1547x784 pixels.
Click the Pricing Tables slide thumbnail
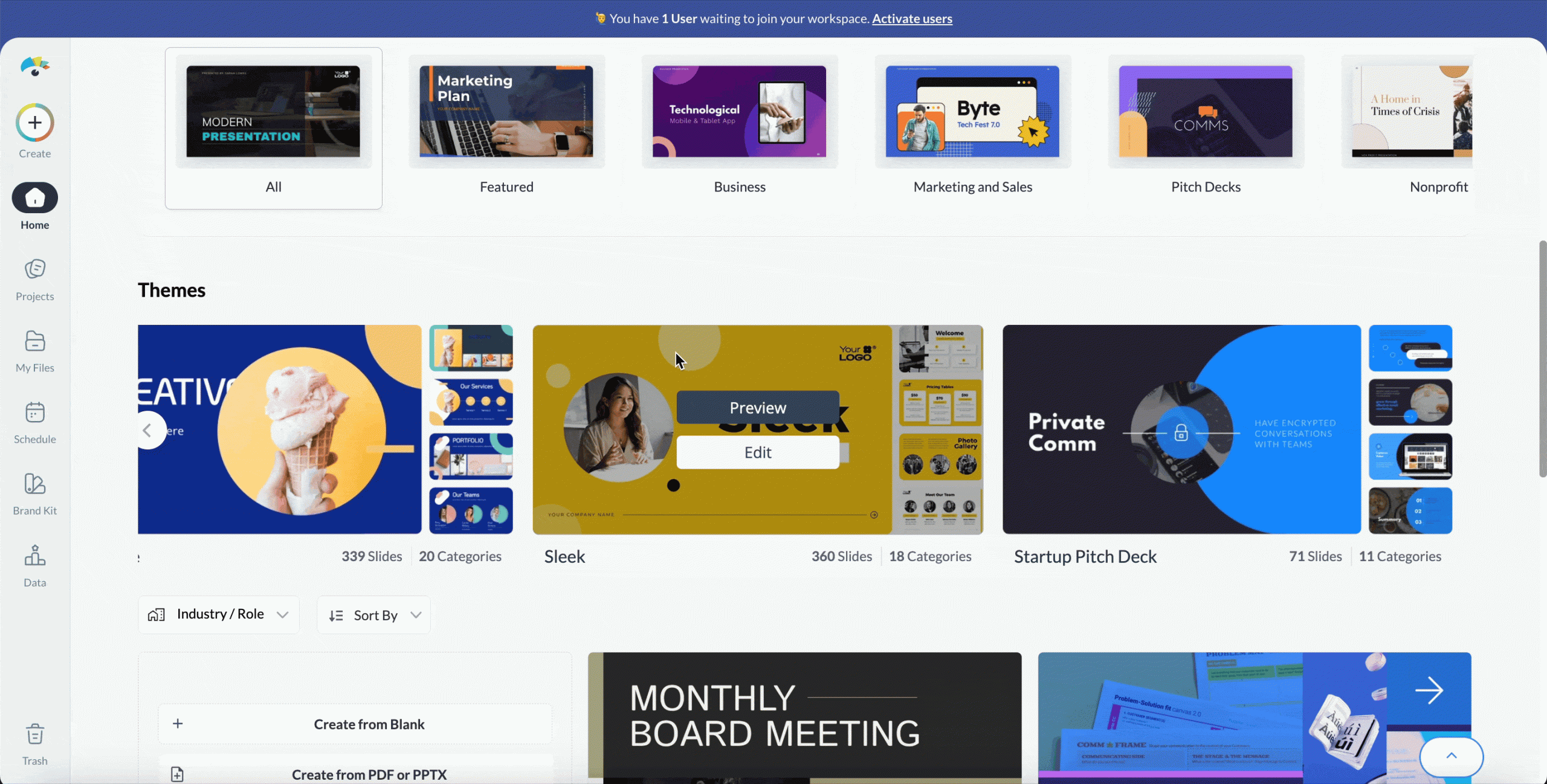click(940, 402)
